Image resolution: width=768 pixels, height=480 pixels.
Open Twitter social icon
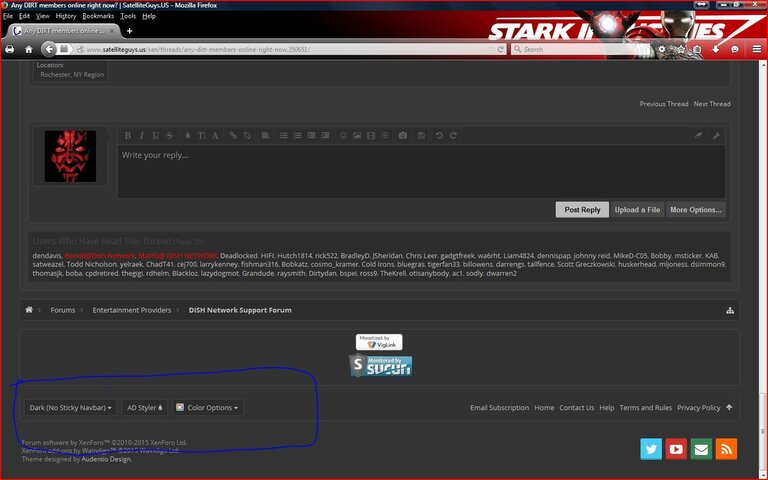[651, 449]
